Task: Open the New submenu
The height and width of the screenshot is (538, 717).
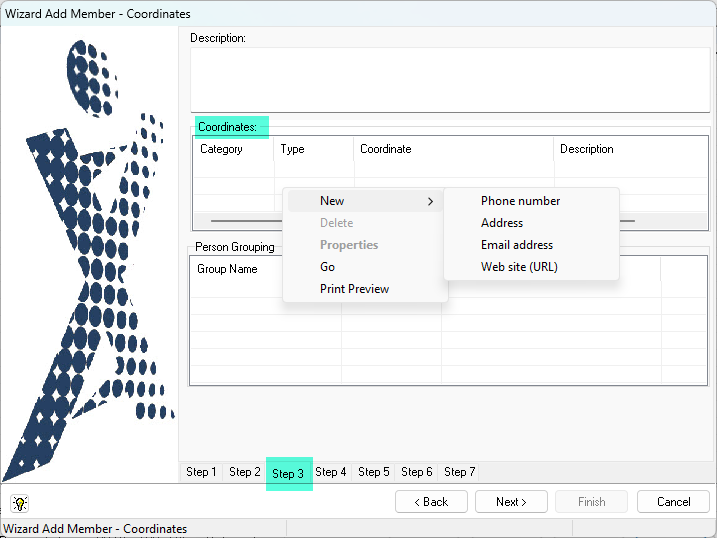Action: (365, 201)
